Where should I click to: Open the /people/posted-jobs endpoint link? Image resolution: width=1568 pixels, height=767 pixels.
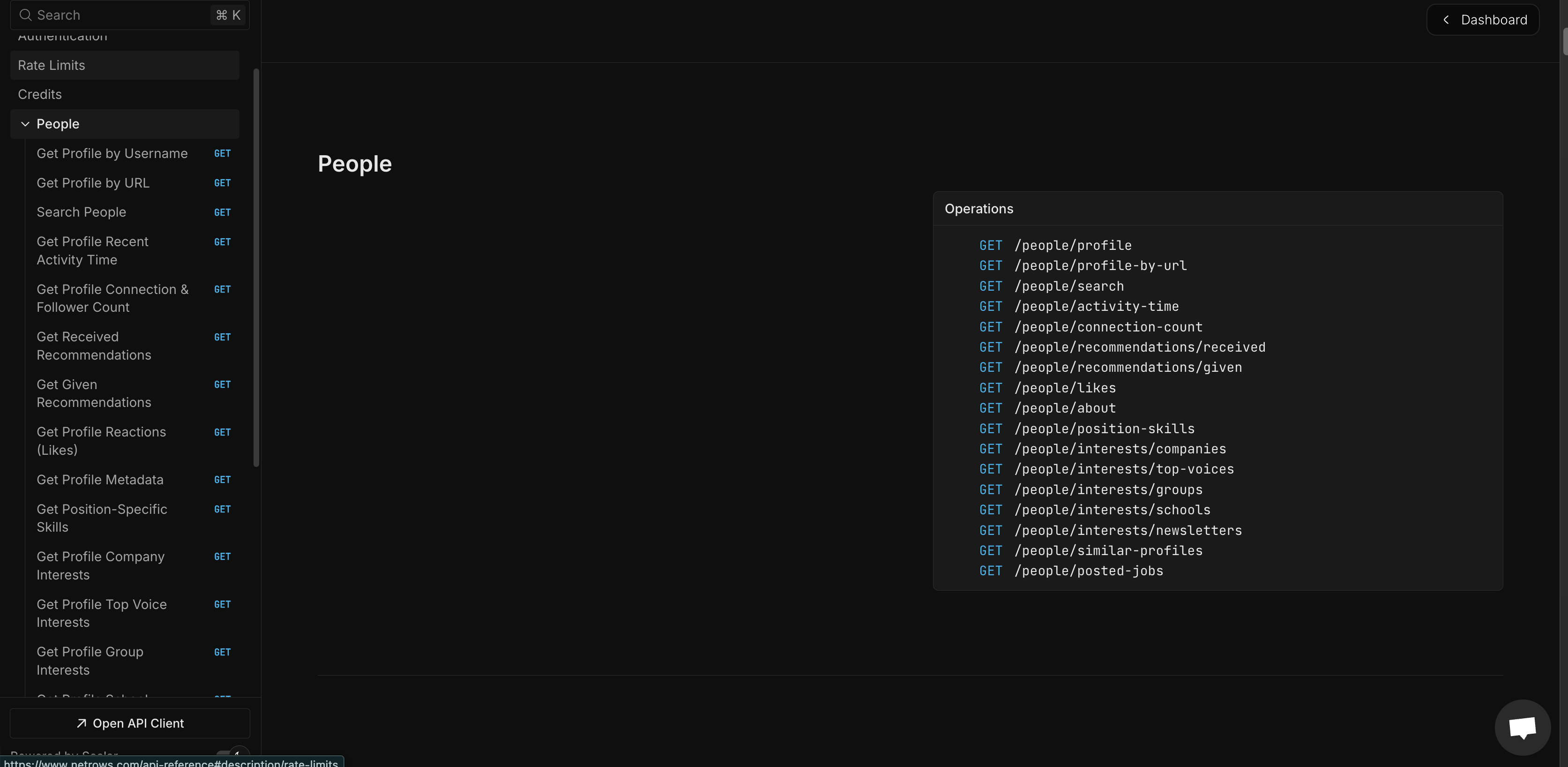[x=1089, y=571]
